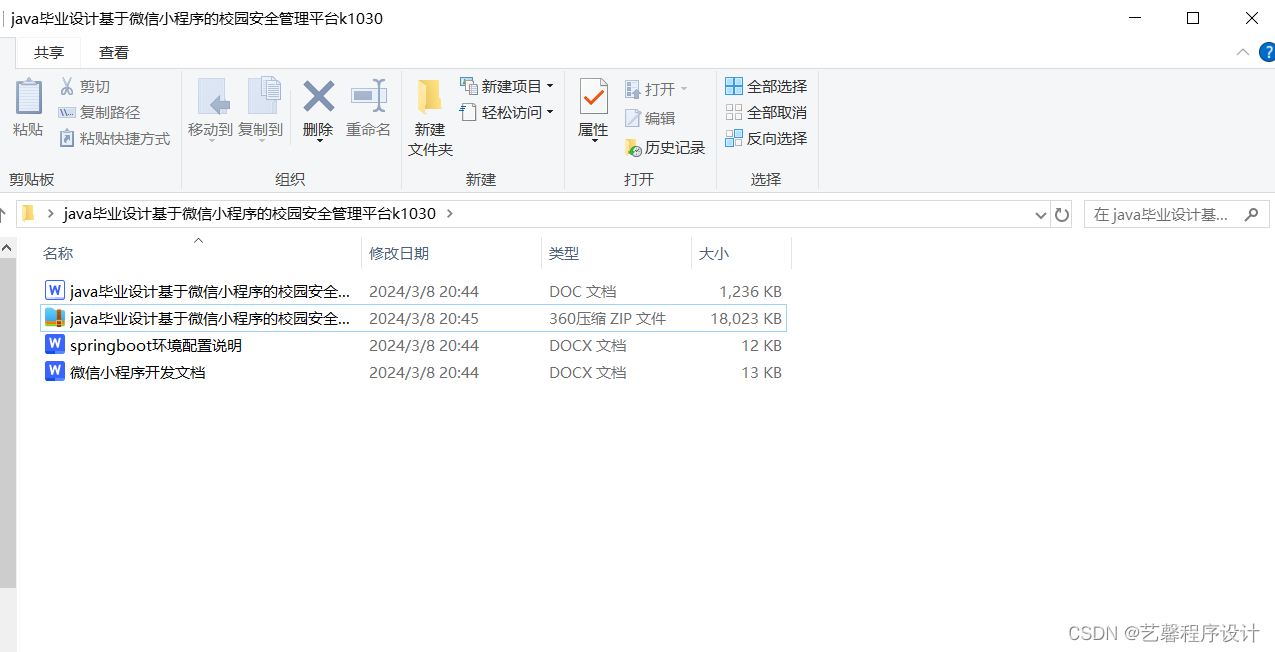Click the red X Delete (删除) icon
The height and width of the screenshot is (652, 1275).
(x=318, y=97)
